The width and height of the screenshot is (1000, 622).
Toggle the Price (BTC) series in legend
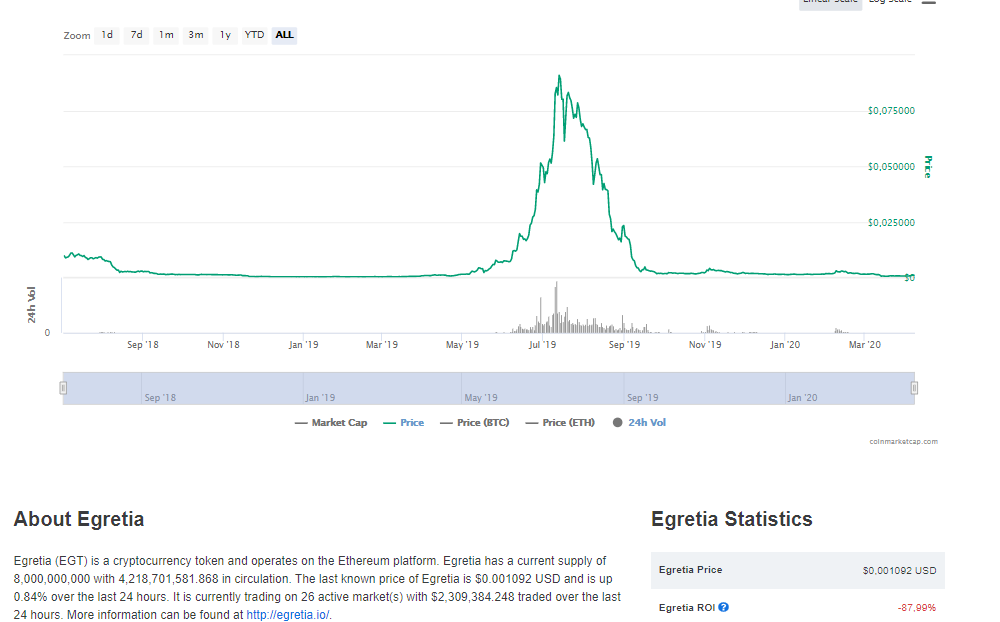[x=475, y=423]
